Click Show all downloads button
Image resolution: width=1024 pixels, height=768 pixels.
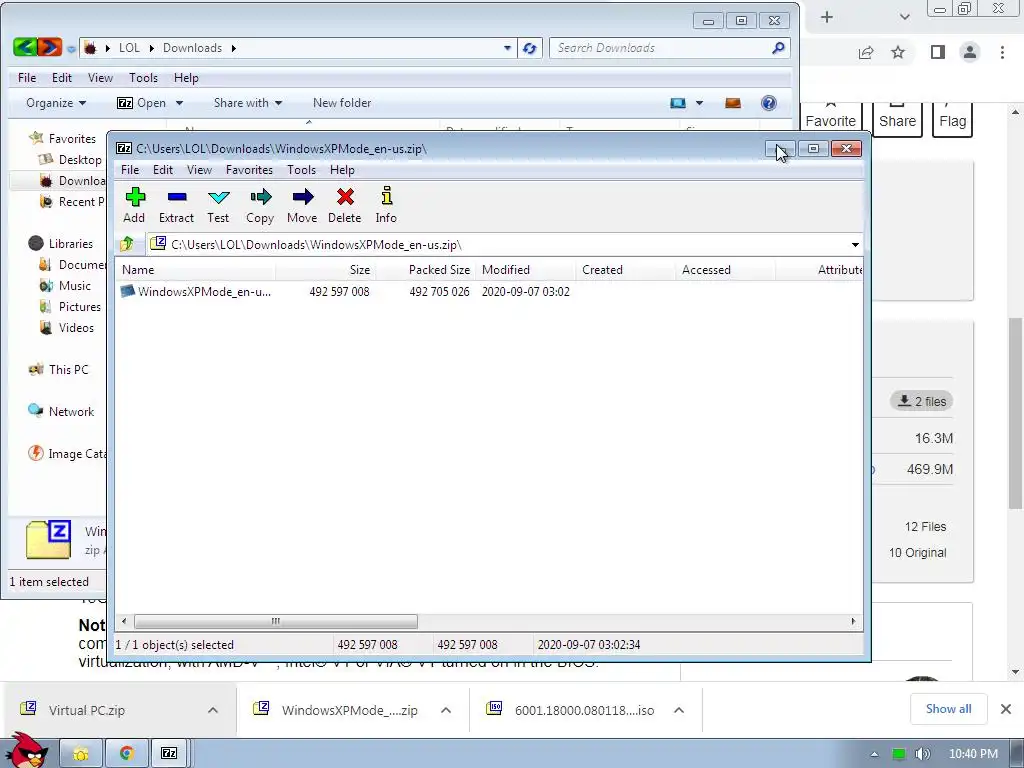point(948,709)
